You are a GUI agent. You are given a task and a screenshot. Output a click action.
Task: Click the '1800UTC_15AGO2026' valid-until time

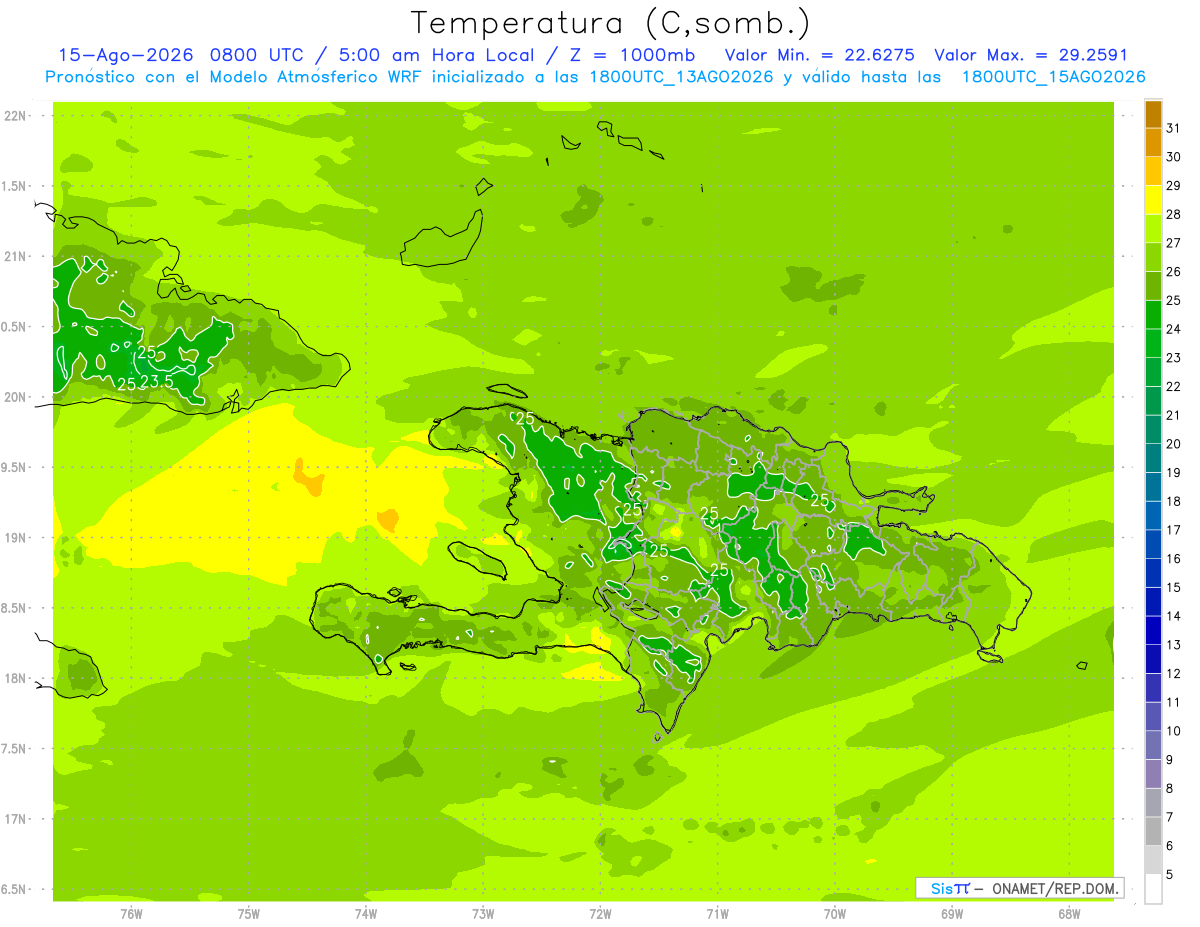pos(1053,77)
